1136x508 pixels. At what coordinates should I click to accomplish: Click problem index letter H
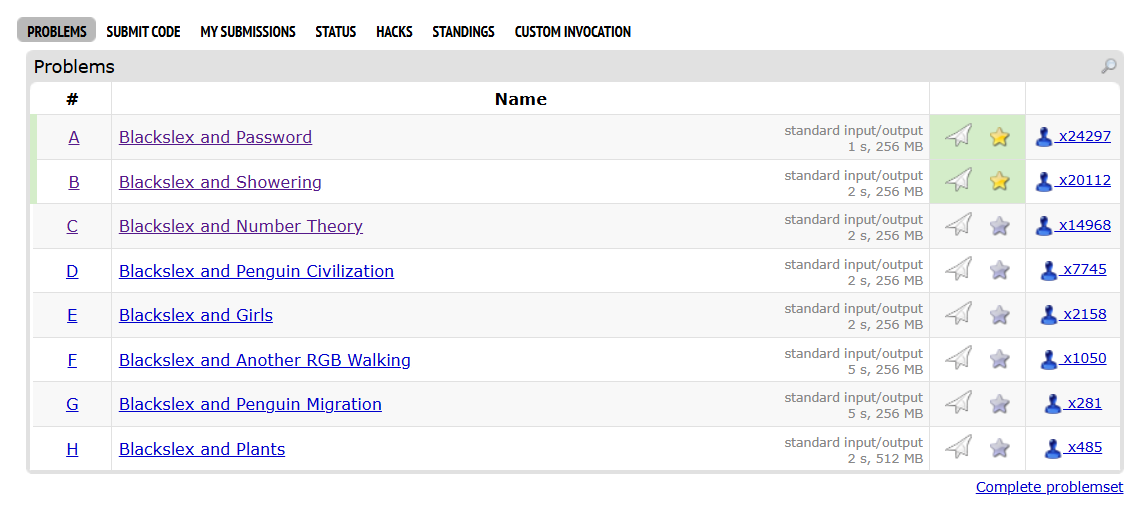click(x=72, y=449)
